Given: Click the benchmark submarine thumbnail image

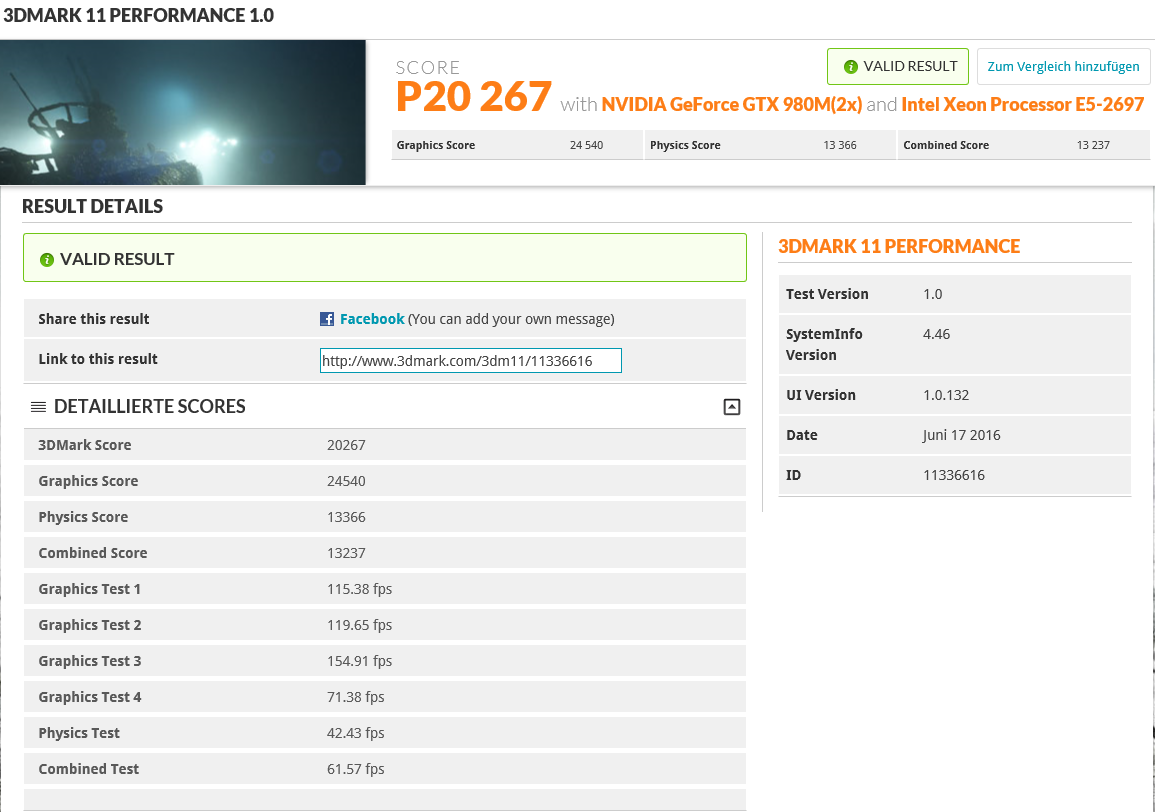Looking at the screenshot, I should [183, 112].
